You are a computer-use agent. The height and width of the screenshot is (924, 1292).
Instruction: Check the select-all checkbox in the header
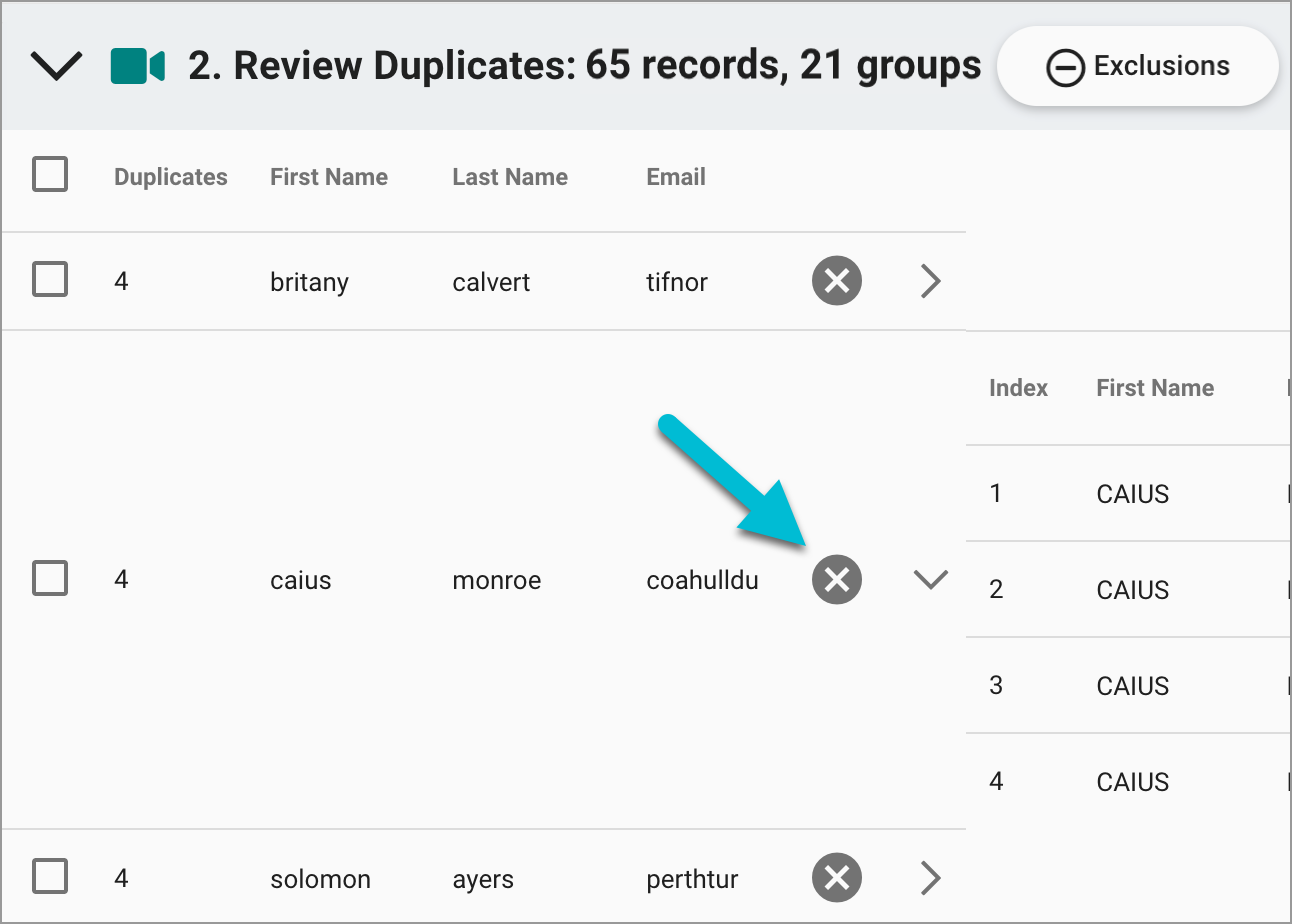click(x=50, y=173)
